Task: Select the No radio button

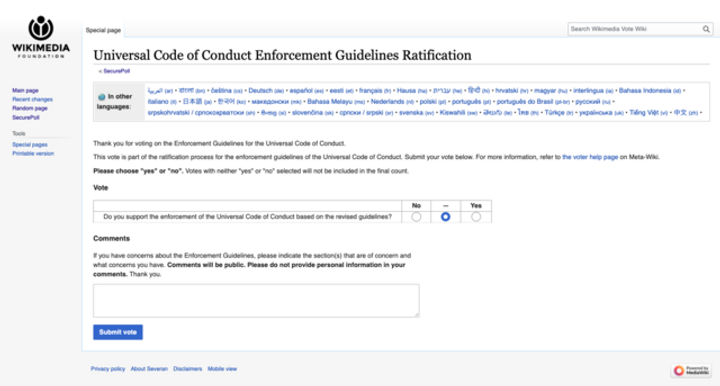Action: click(x=416, y=217)
